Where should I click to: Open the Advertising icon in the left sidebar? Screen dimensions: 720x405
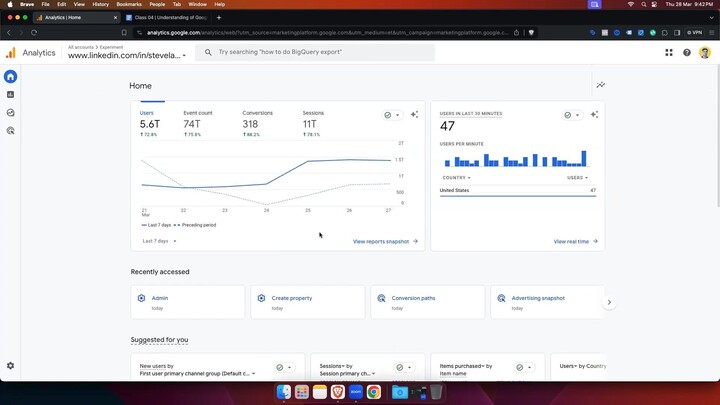pos(11,131)
